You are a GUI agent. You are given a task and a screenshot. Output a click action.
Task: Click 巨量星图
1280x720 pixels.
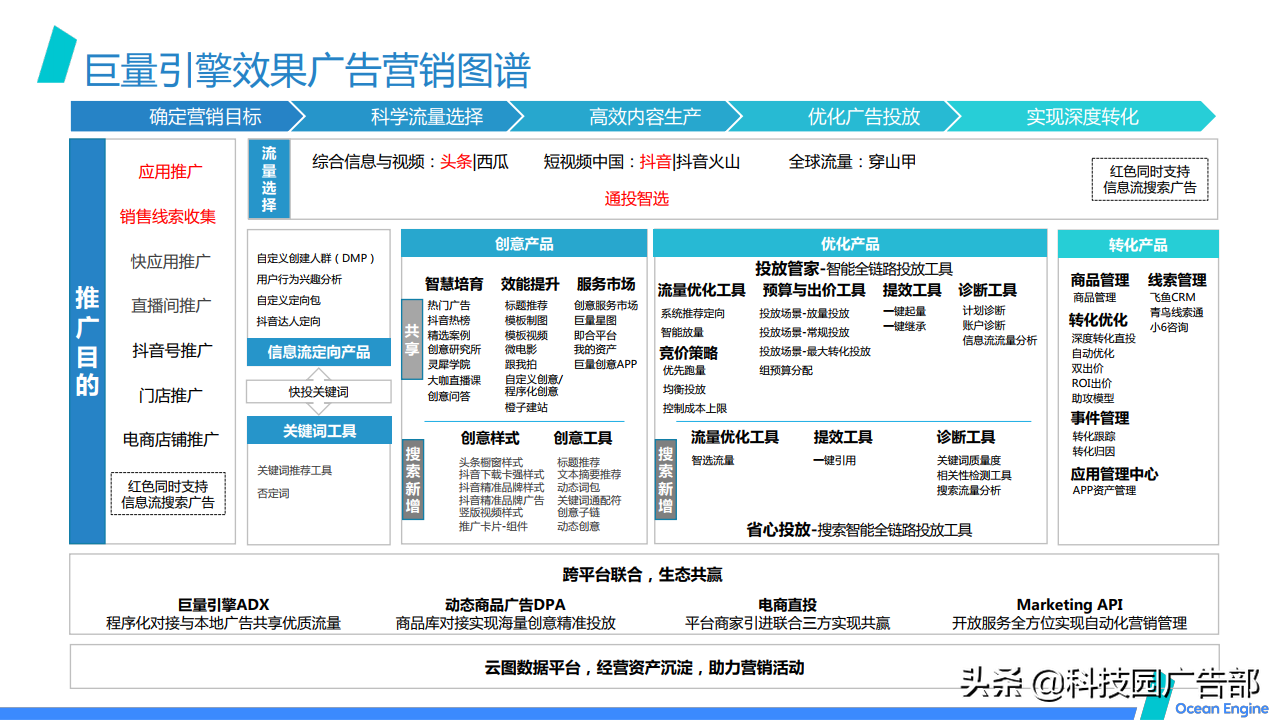[595, 320]
